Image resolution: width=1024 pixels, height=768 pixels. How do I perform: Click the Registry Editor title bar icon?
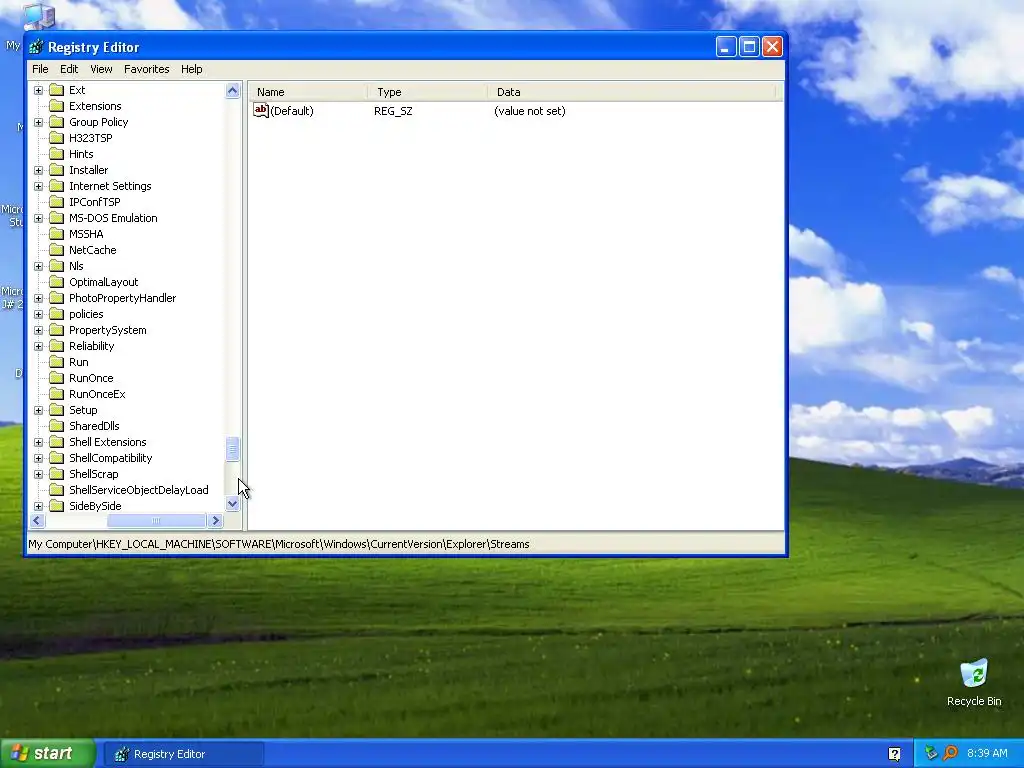coord(37,47)
